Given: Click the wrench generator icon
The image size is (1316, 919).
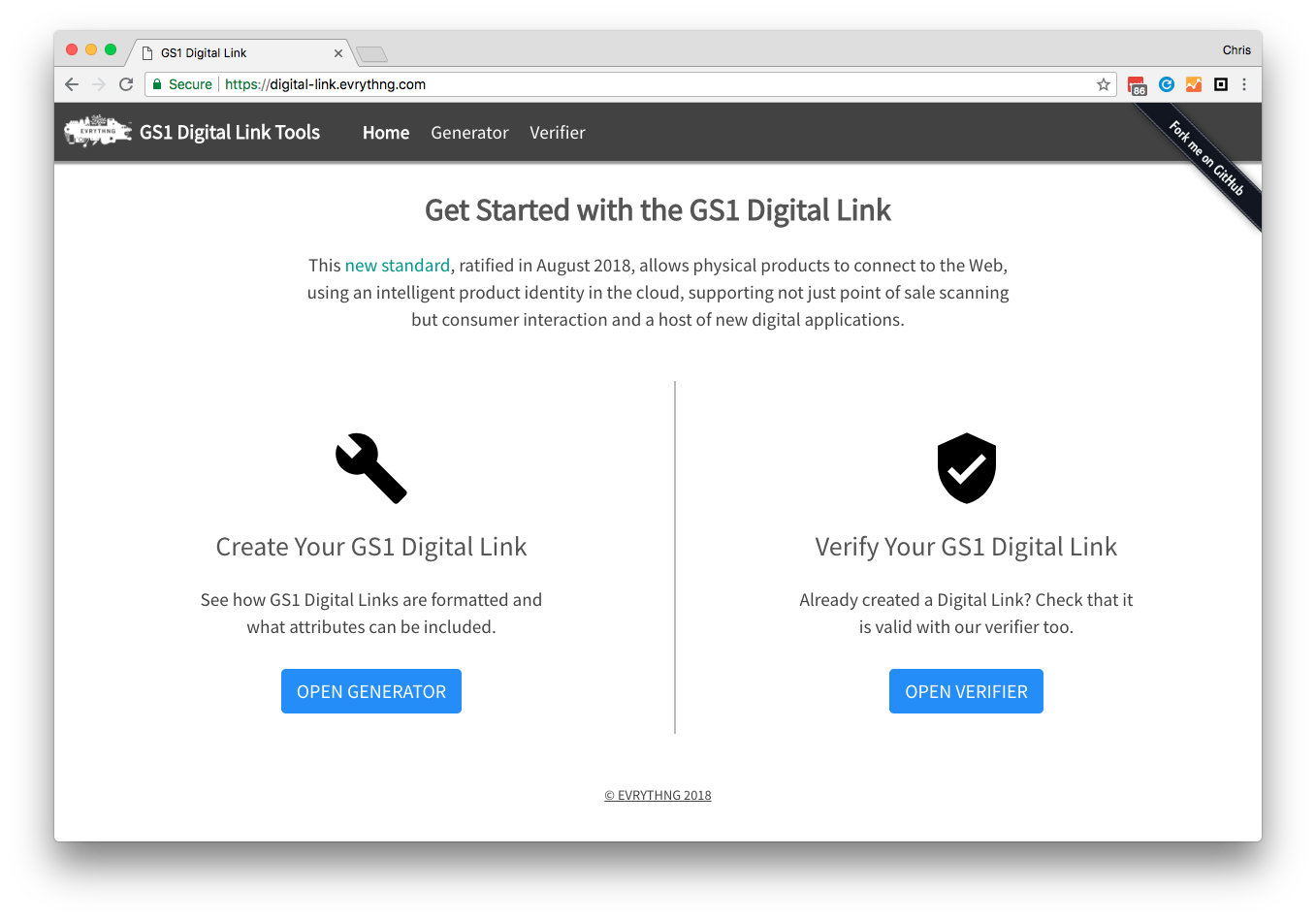Looking at the screenshot, I should pyautogui.click(x=371, y=468).
